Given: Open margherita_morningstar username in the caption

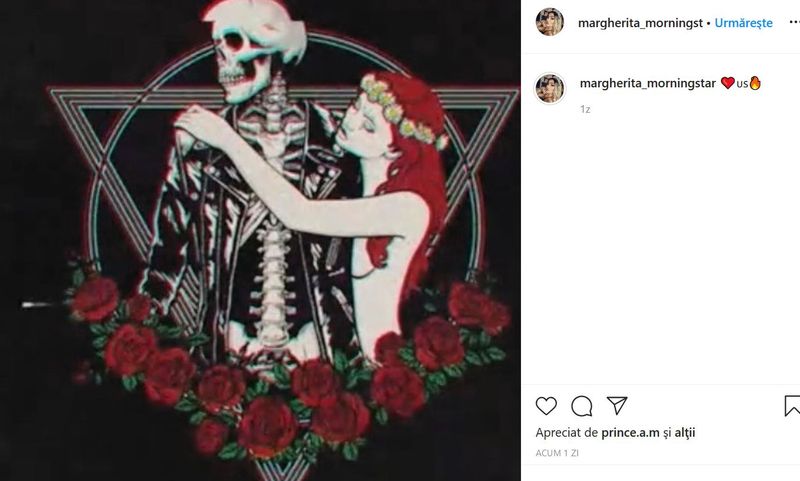Looking at the screenshot, I should coord(647,84).
